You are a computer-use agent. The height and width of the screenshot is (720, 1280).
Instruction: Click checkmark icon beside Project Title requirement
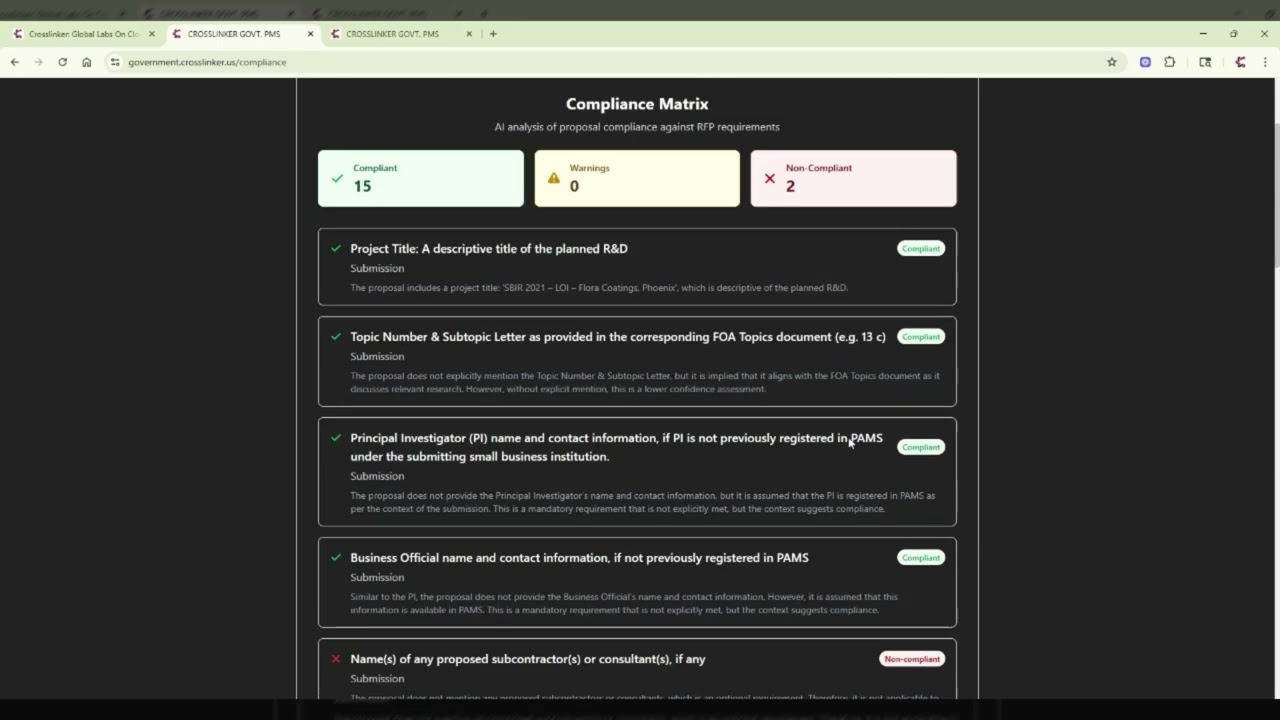coord(336,249)
